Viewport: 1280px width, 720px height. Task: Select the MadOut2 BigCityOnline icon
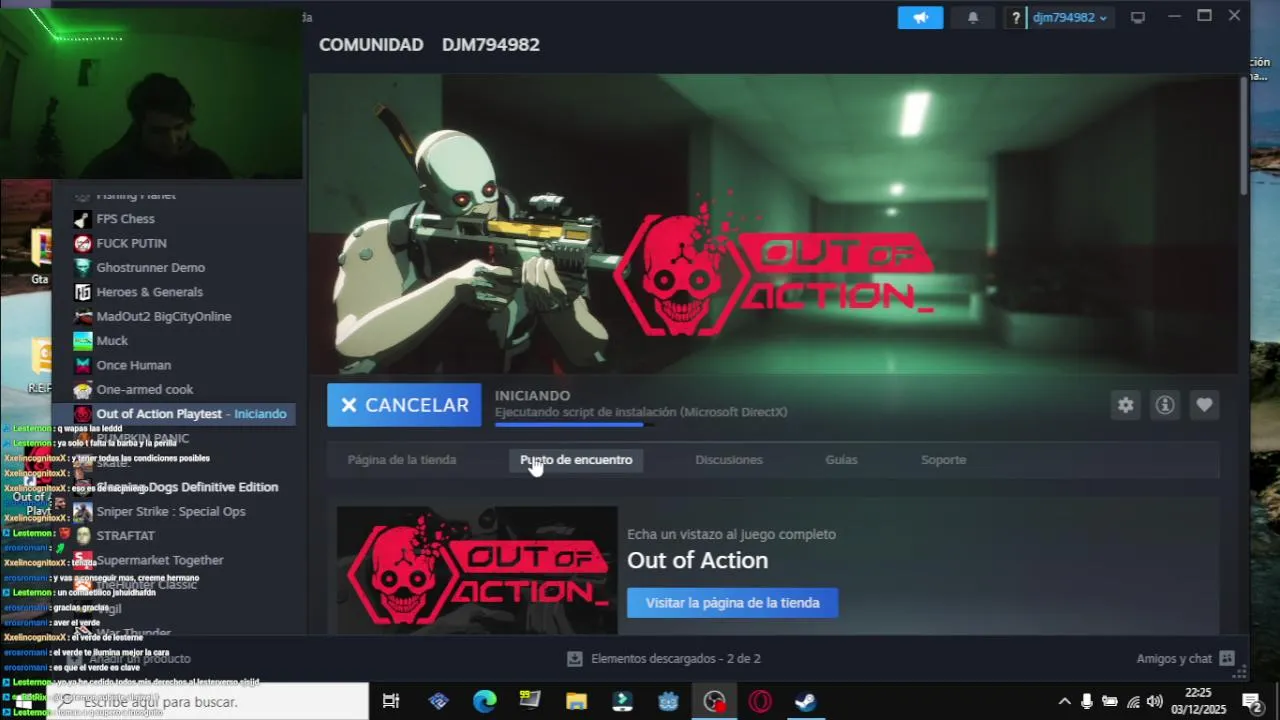(x=83, y=316)
